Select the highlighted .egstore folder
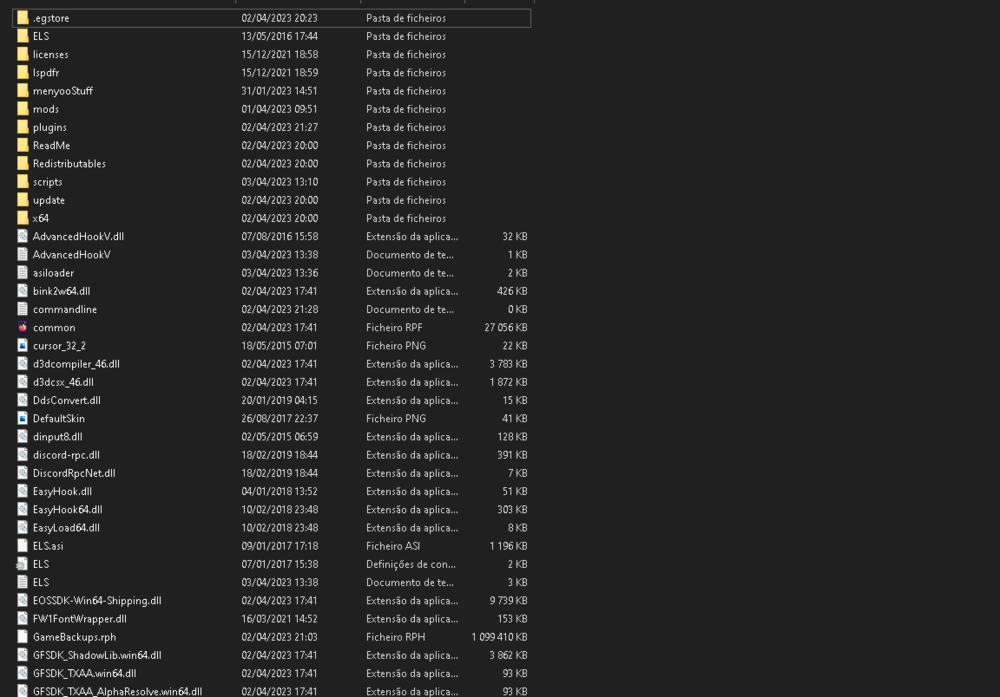 click(x=52, y=17)
